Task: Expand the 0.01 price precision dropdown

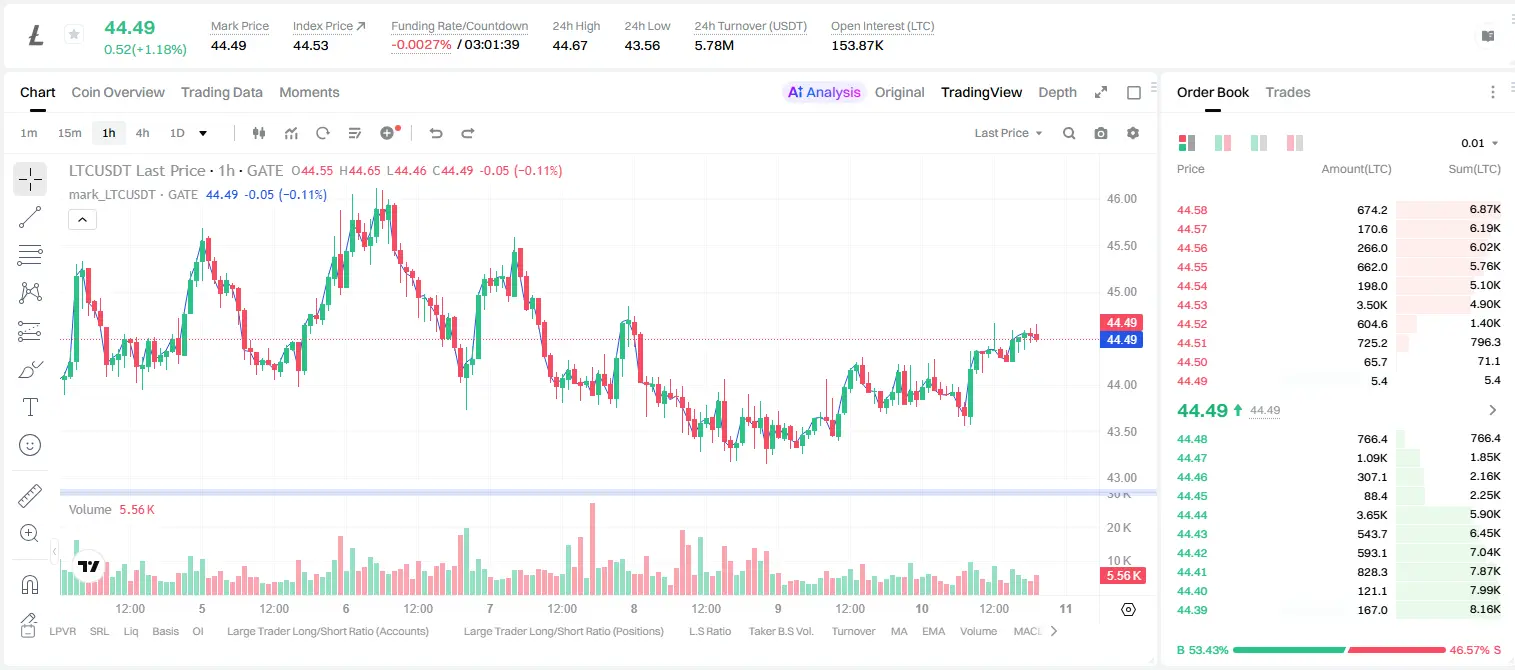Action: coord(1480,143)
